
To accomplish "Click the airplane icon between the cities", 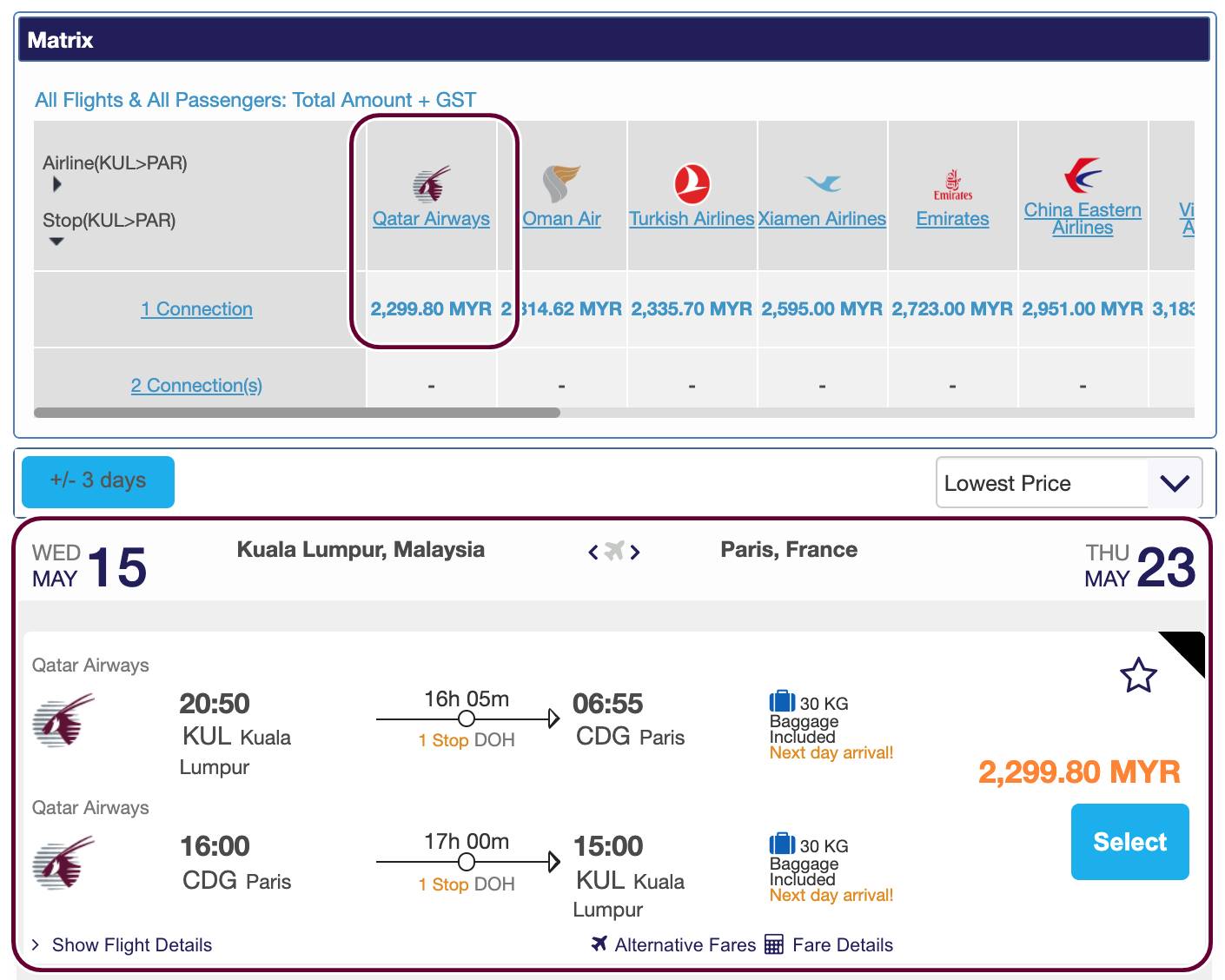I will point(614,551).
